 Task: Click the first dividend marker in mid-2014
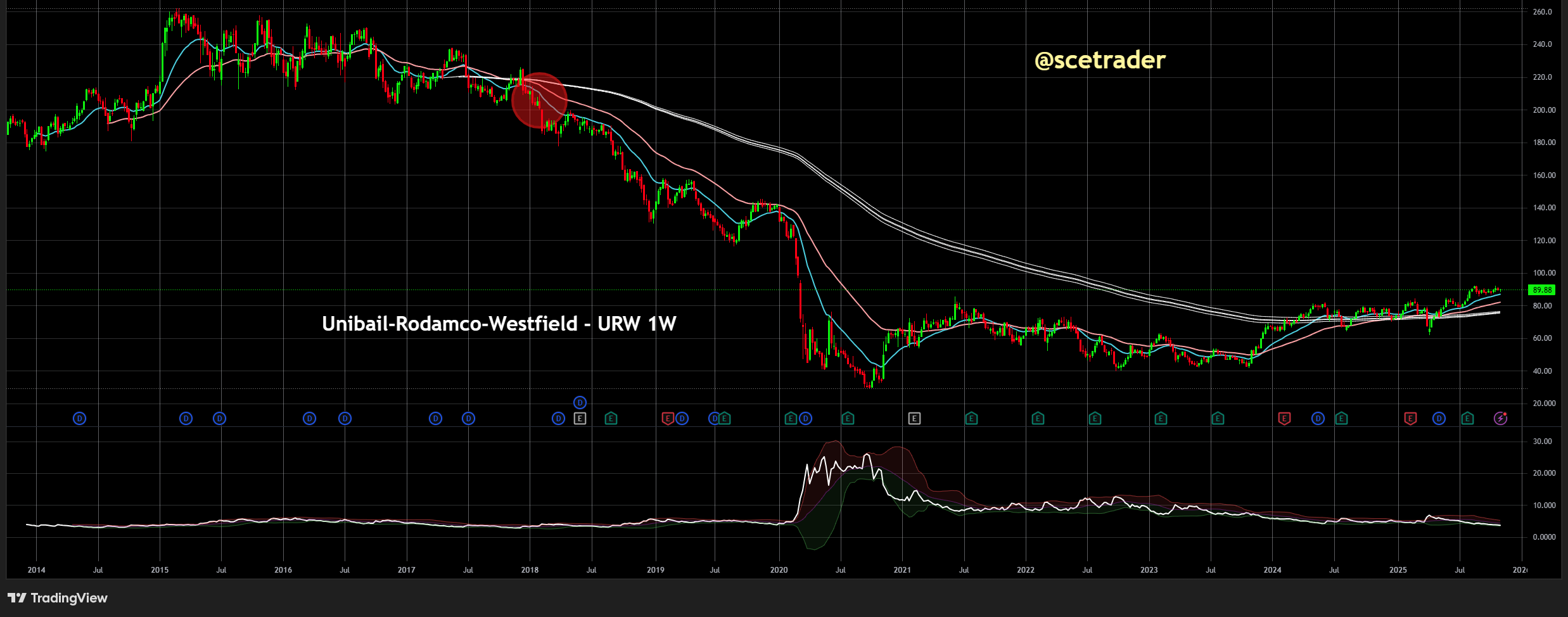click(79, 418)
